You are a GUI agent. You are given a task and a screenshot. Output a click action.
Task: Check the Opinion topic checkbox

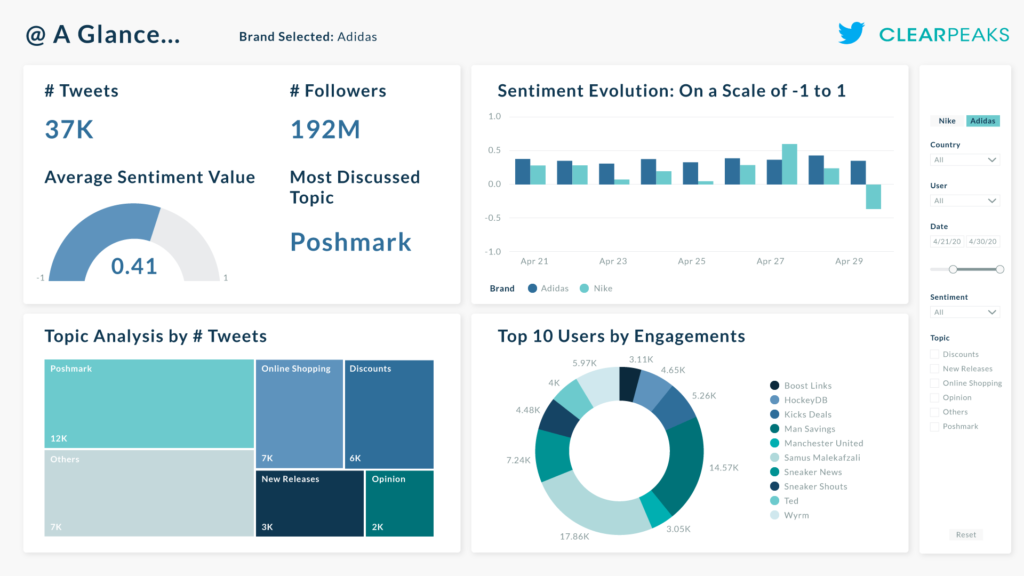pos(935,397)
